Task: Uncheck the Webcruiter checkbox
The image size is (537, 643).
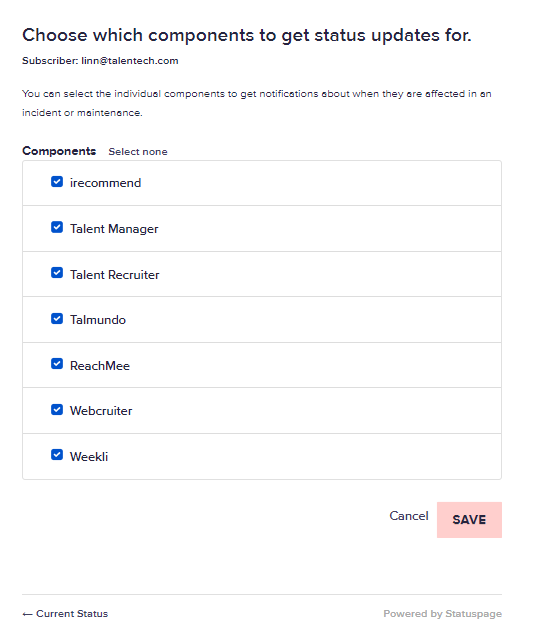Action: pyautogui.click(x=57, y=410)
